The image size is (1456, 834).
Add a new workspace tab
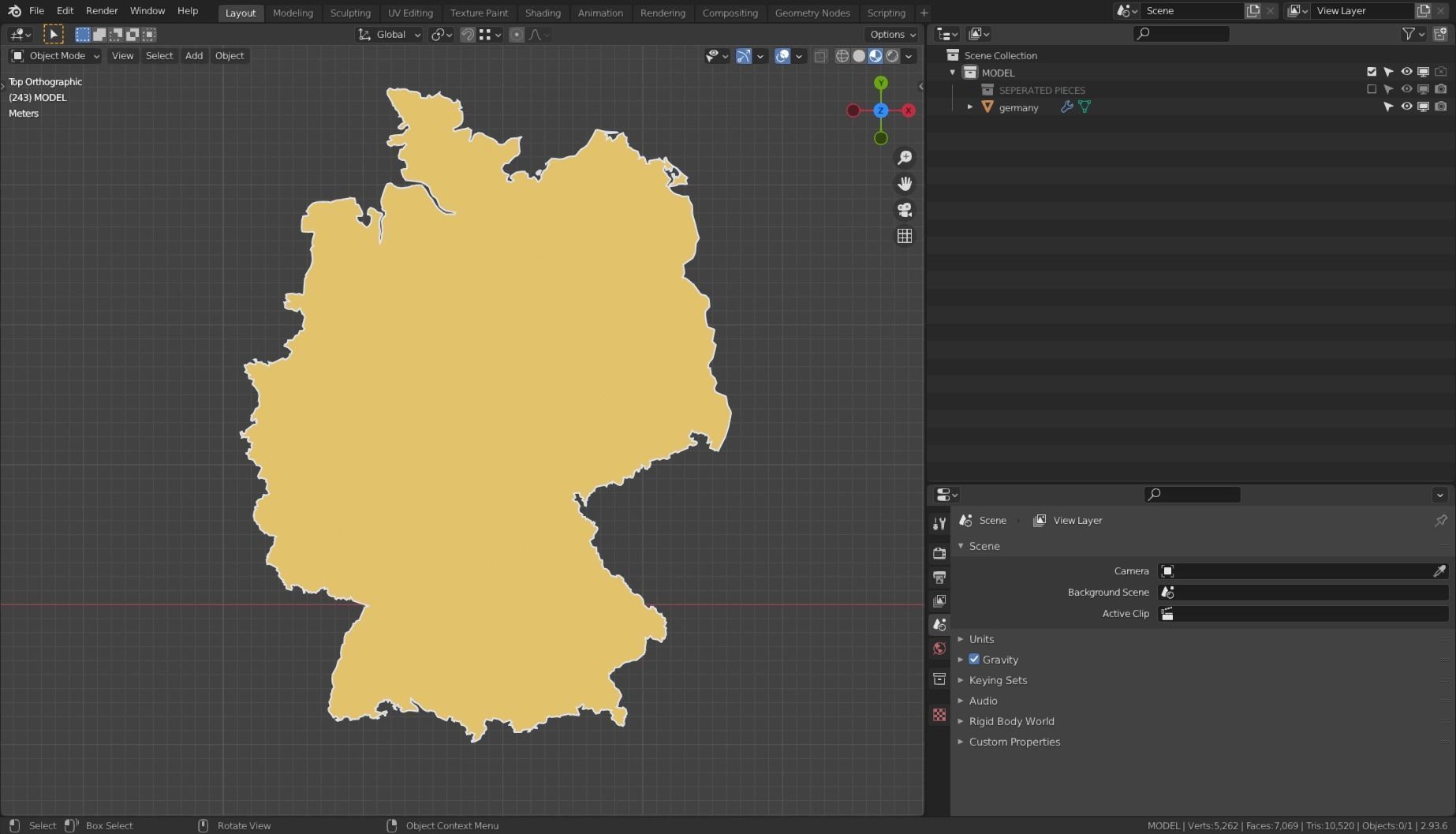[924, 13]
